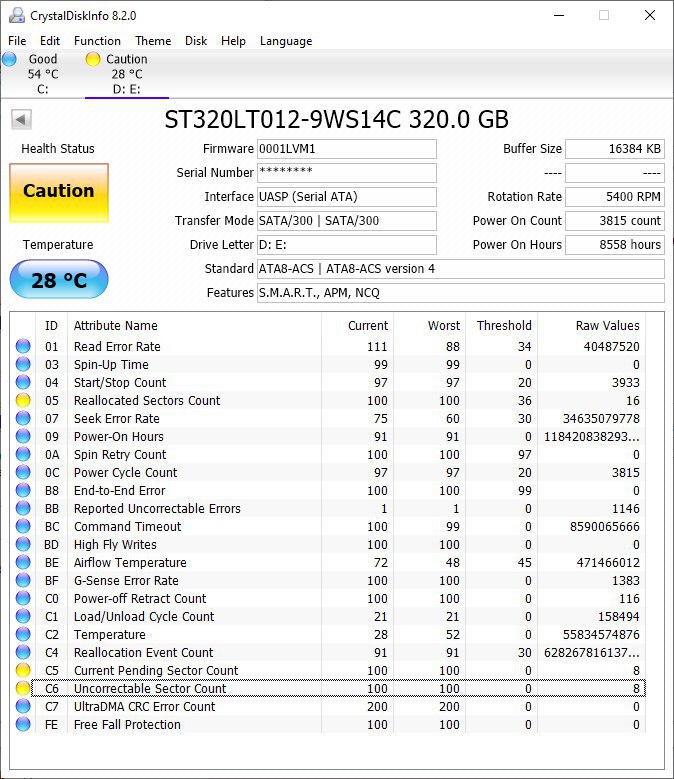This screenshot has width=674, height=779.
Task: Click the yellow Caution status circle for D: E:
Action: pyautogui.click(x=93, y=59)
